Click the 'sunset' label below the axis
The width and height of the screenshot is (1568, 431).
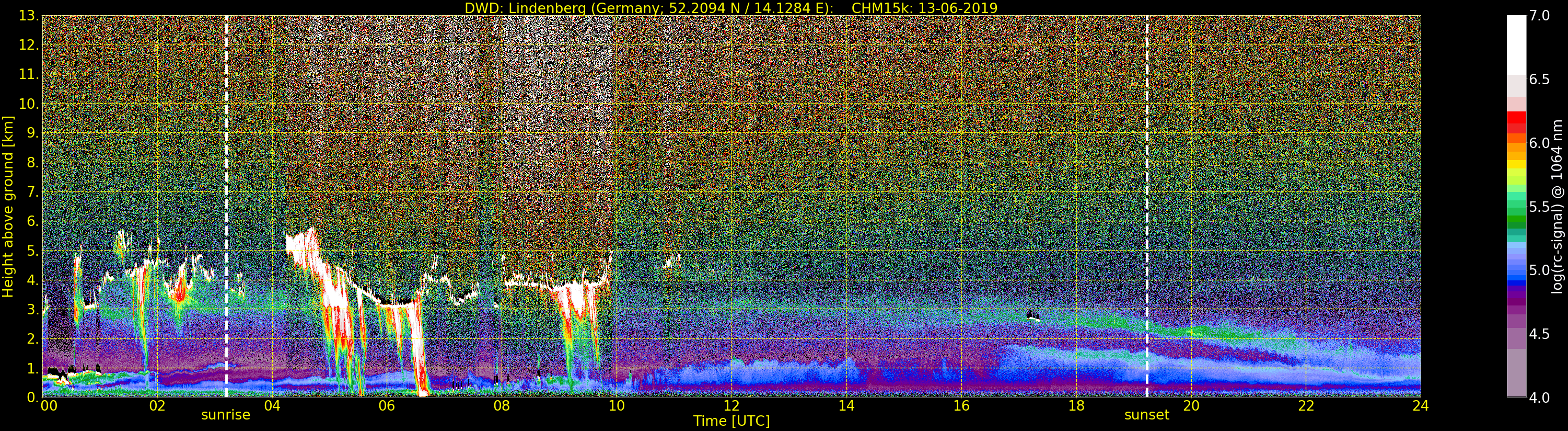[1147, 415]
